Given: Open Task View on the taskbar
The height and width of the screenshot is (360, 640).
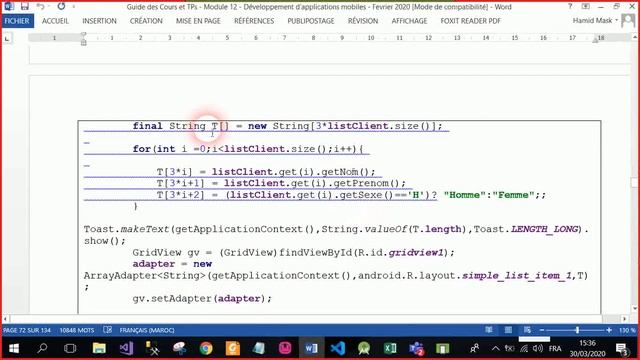Looking at the screenshot, I should [70, 348].
